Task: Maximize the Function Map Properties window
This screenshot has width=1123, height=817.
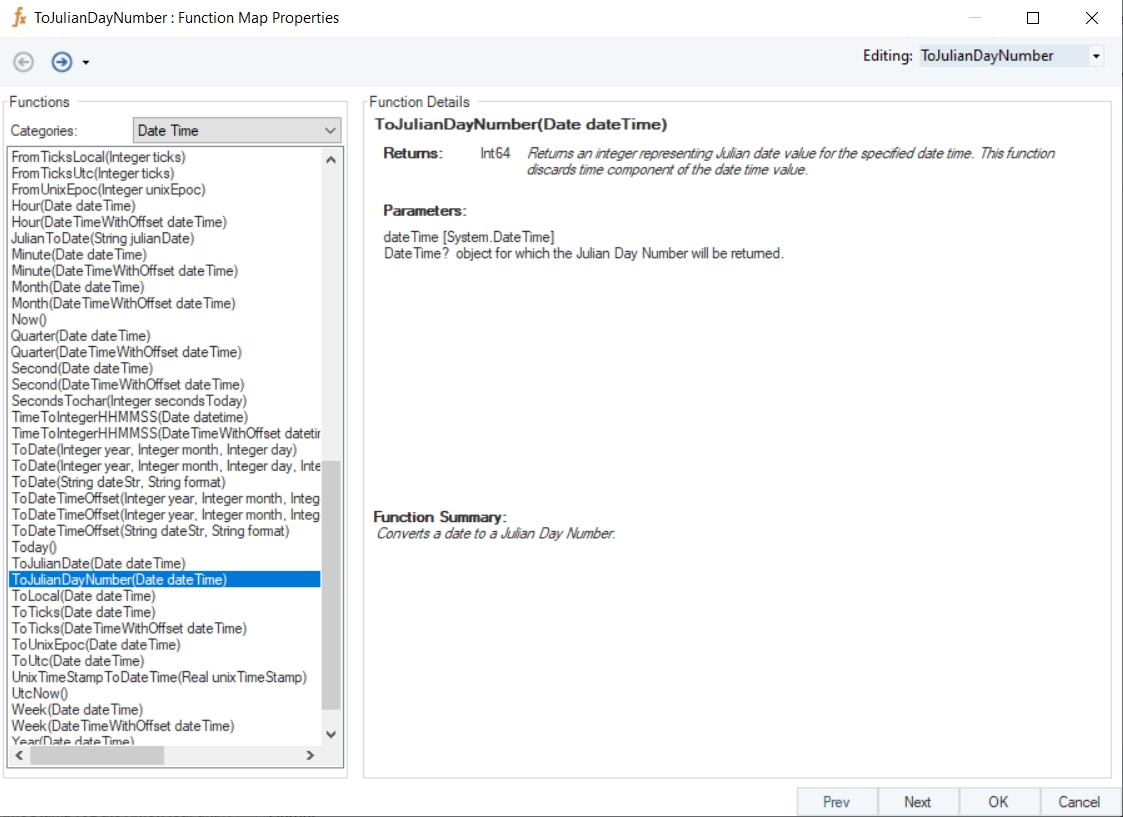Action: (1033, 18)
